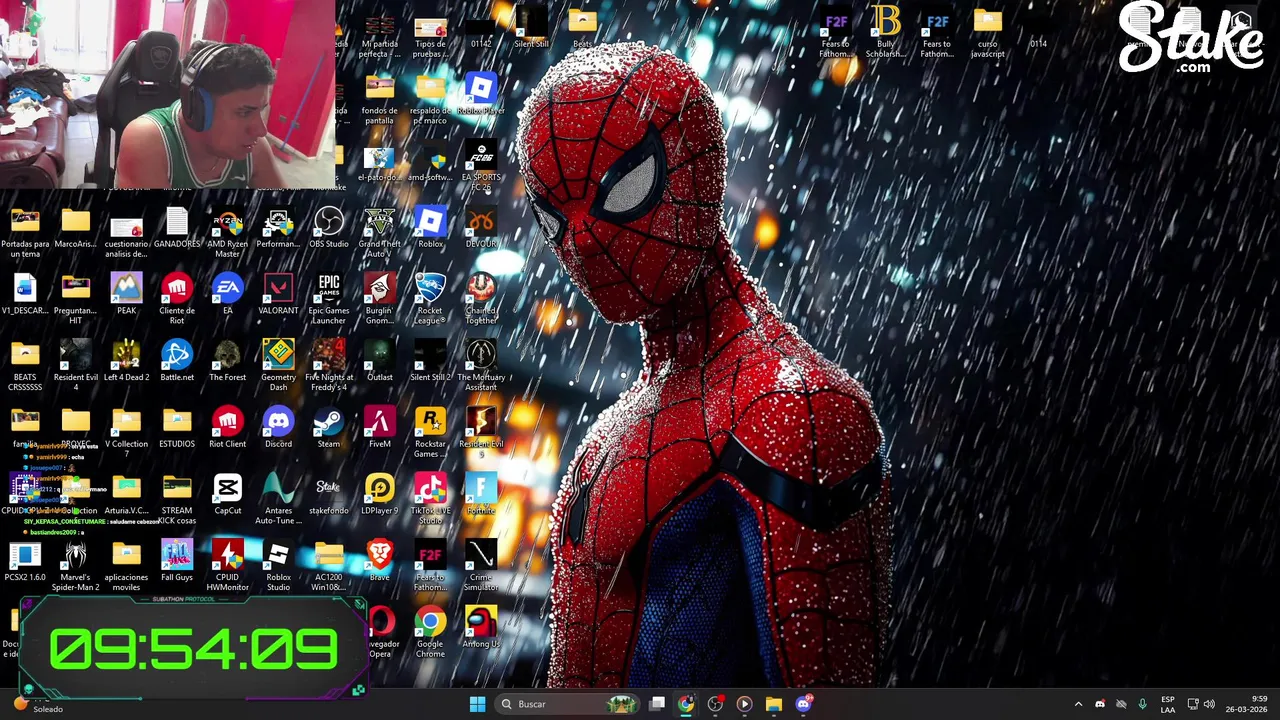Expand the hidden system tray icons
The height and width of the screenshot is (720, 1280).
tap(1078, 704)
